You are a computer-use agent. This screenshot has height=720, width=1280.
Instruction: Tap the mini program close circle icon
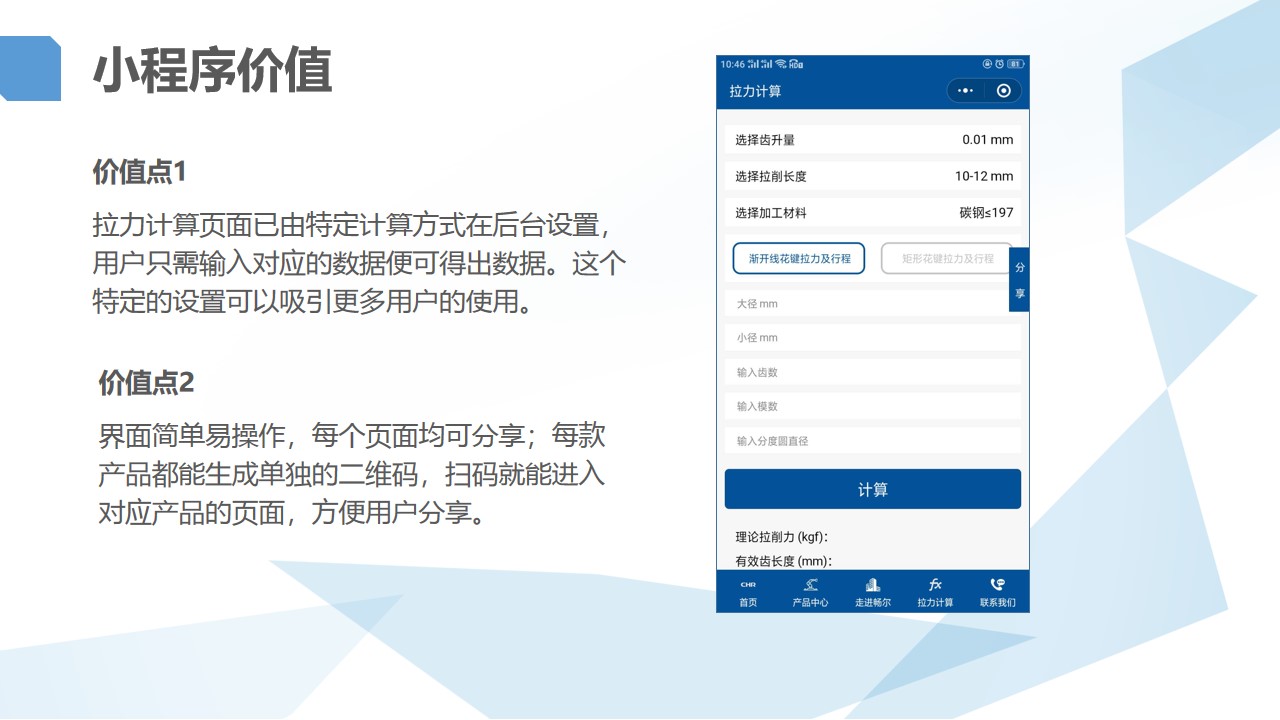[1004, 91]
